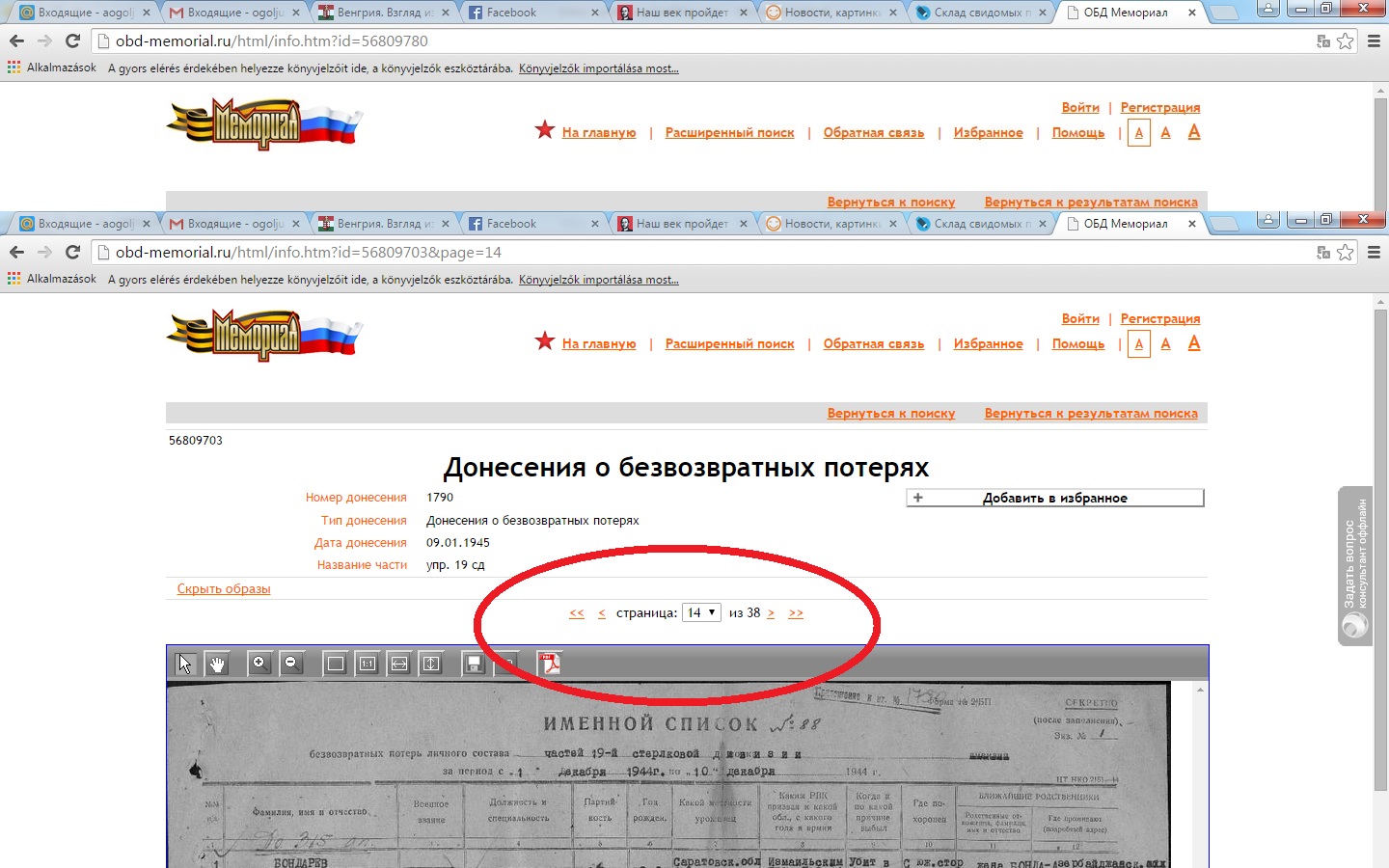Open Chrome menu in upper window
This screenshot has width=1389, height=868.
pos(1375,41)
